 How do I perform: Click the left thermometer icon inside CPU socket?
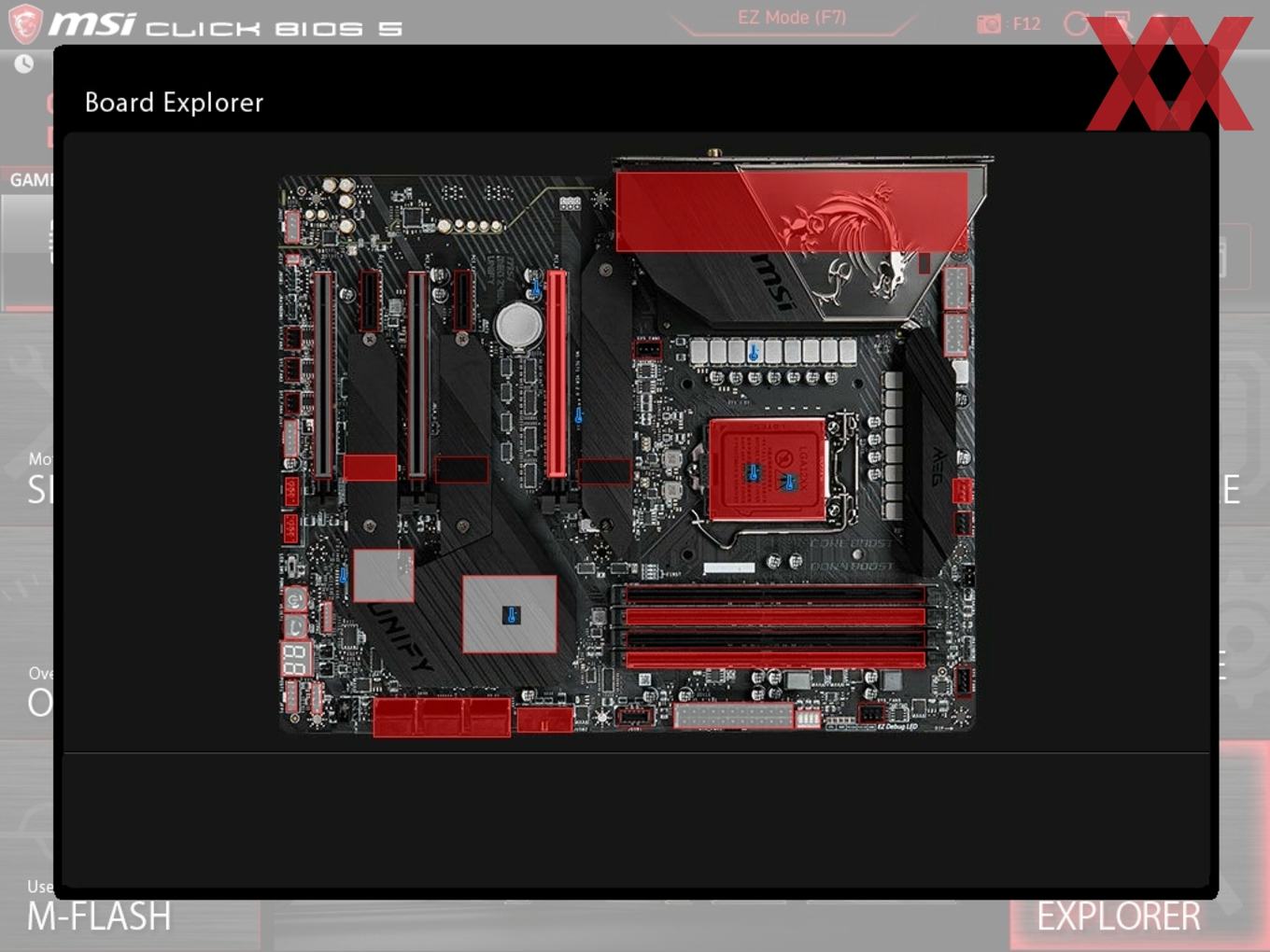point(754,473)
